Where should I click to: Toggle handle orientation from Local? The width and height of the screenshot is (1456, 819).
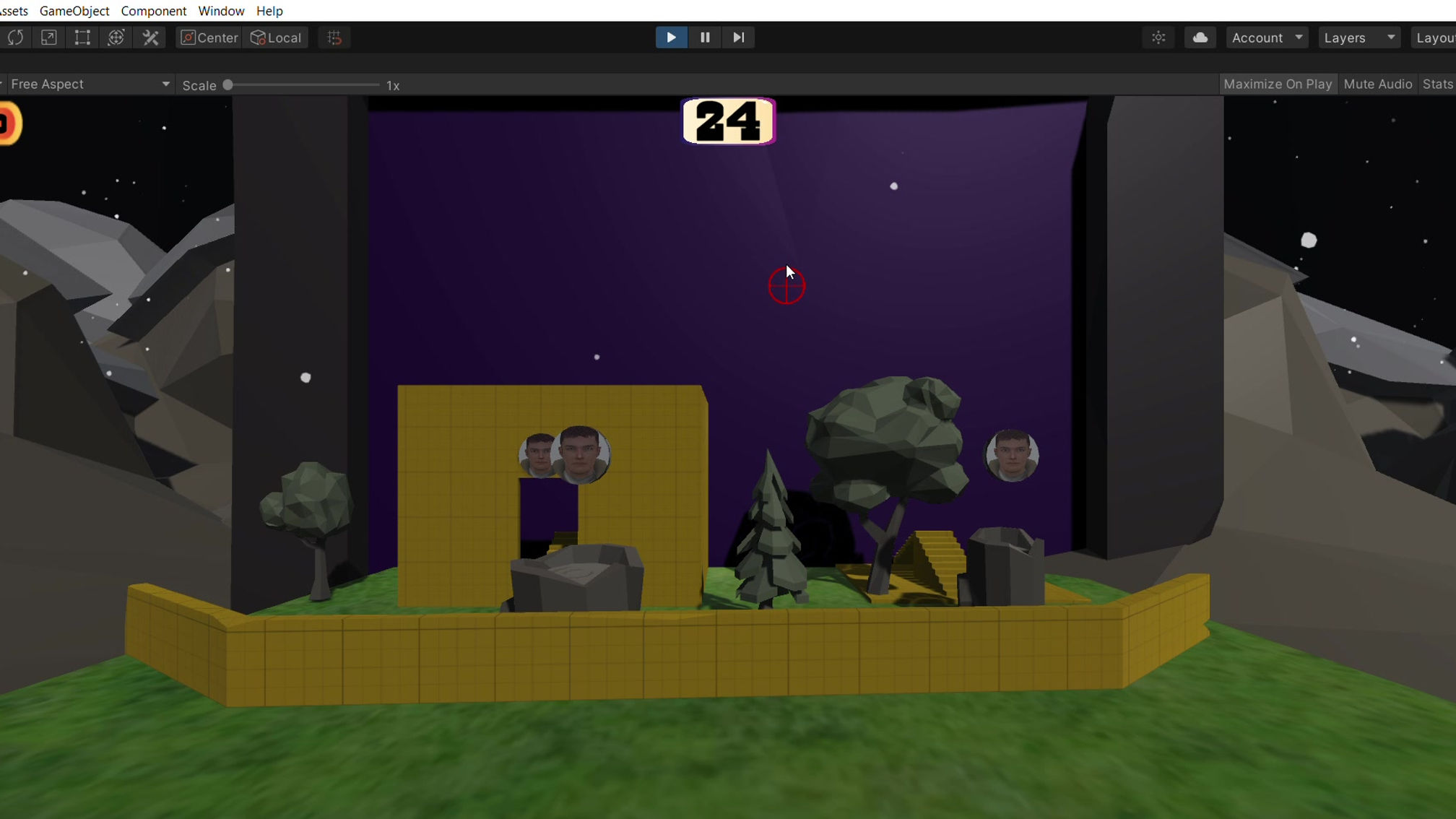click(x=276, y=38)
